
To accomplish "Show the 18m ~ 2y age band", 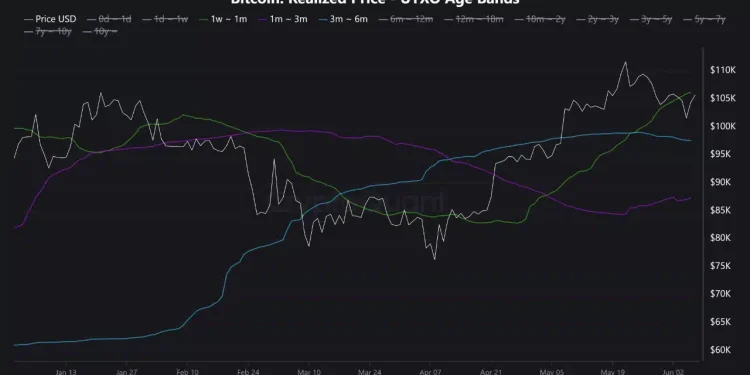I will (540, 19).
